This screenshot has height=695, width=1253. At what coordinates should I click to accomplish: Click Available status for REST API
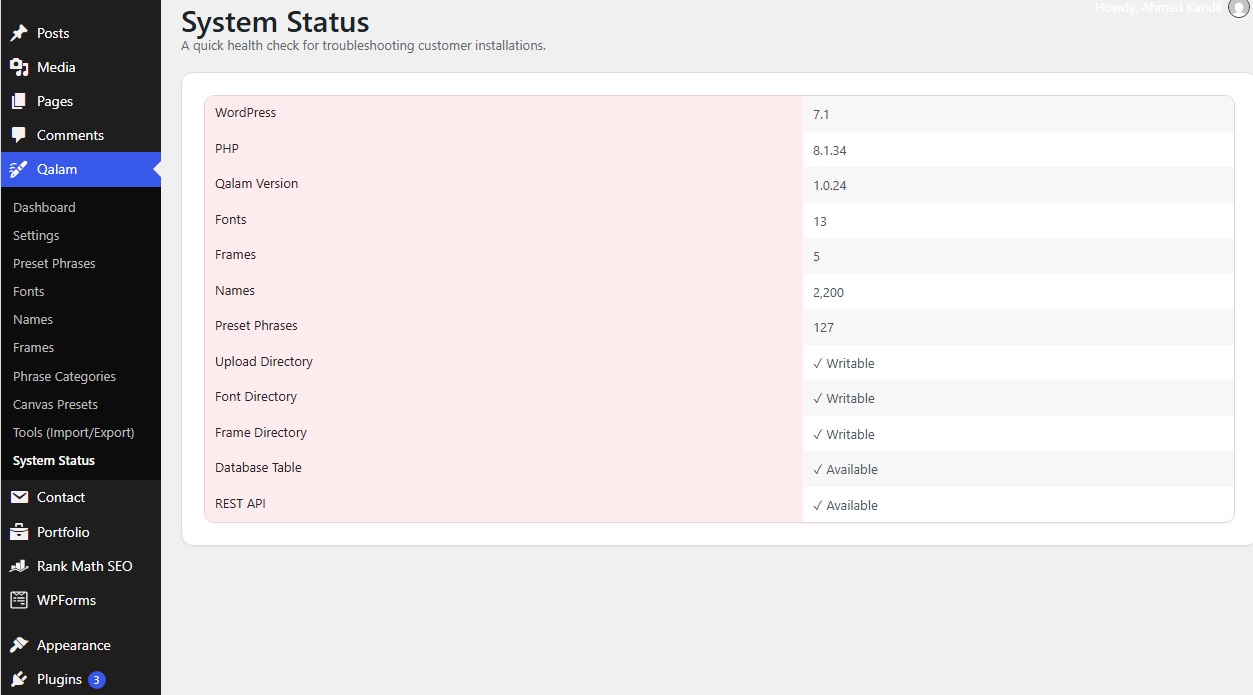[x=846, y=506]
